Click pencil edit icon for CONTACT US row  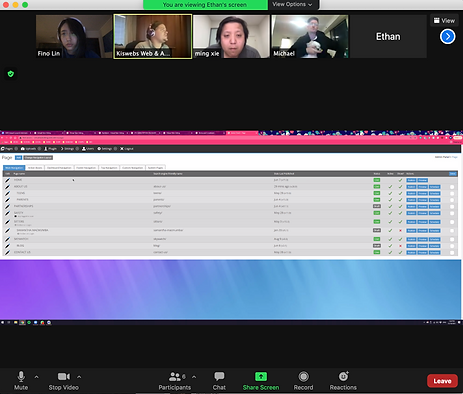(x=7, y=252)
